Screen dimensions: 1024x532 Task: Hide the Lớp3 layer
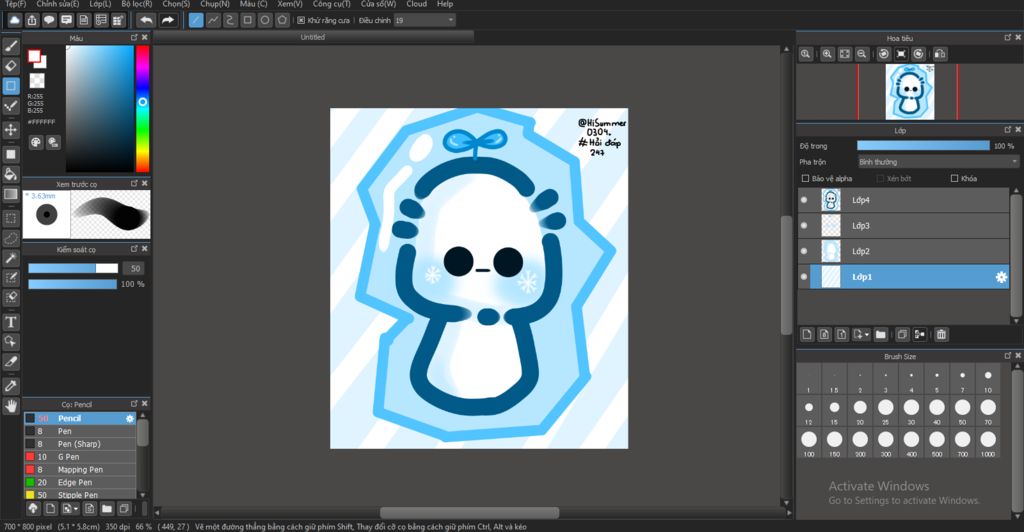click(x=804, y=226)
